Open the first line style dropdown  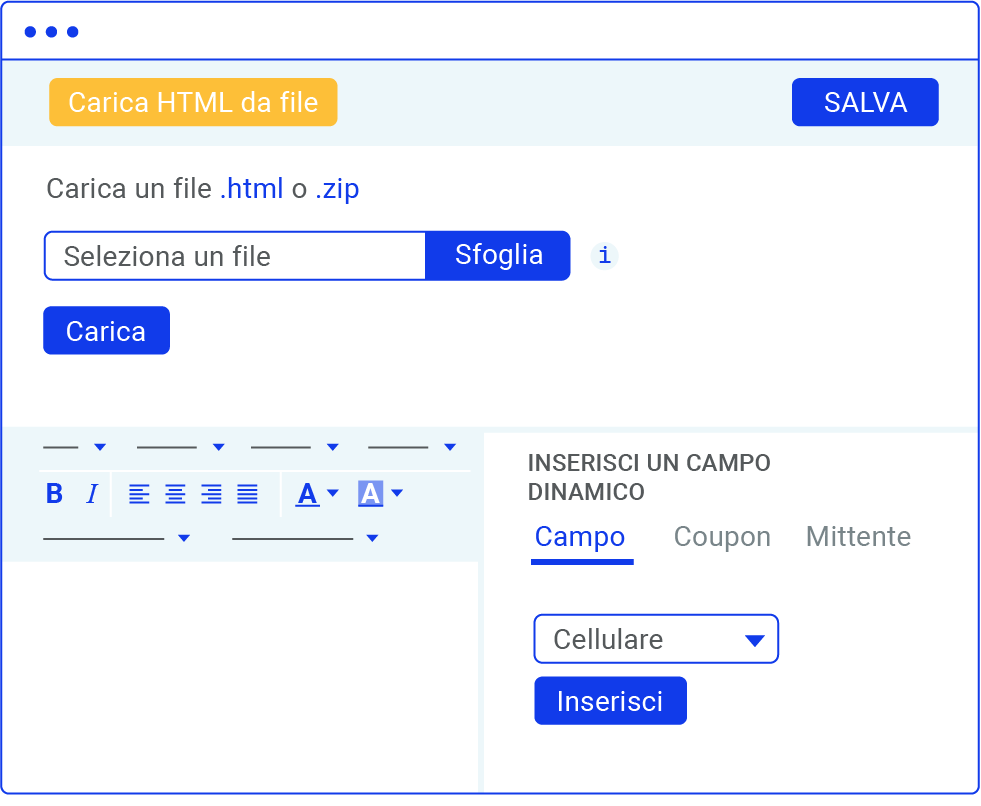point(99,447)
